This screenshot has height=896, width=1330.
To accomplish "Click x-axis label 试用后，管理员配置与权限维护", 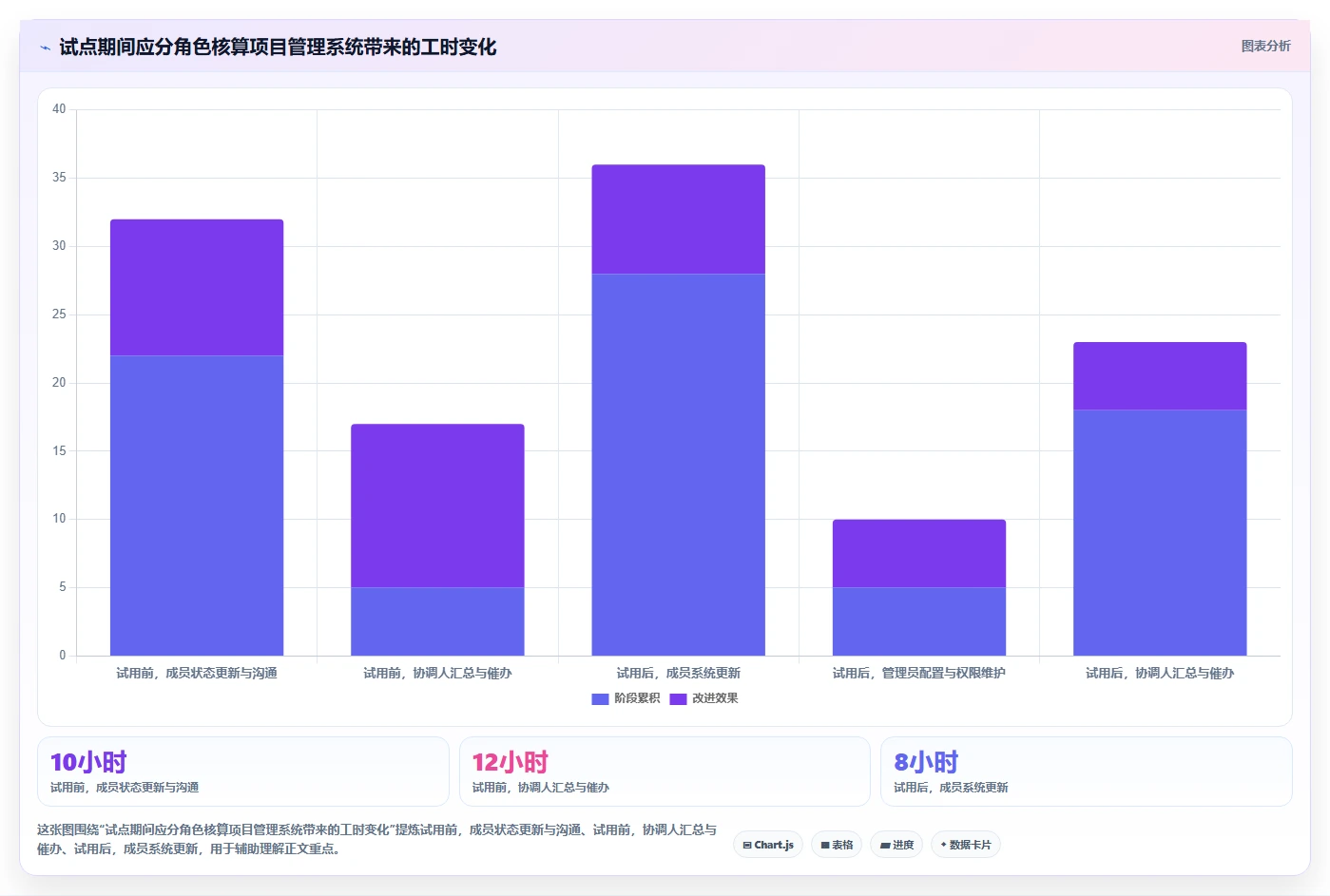I will [x=919, y=673].
